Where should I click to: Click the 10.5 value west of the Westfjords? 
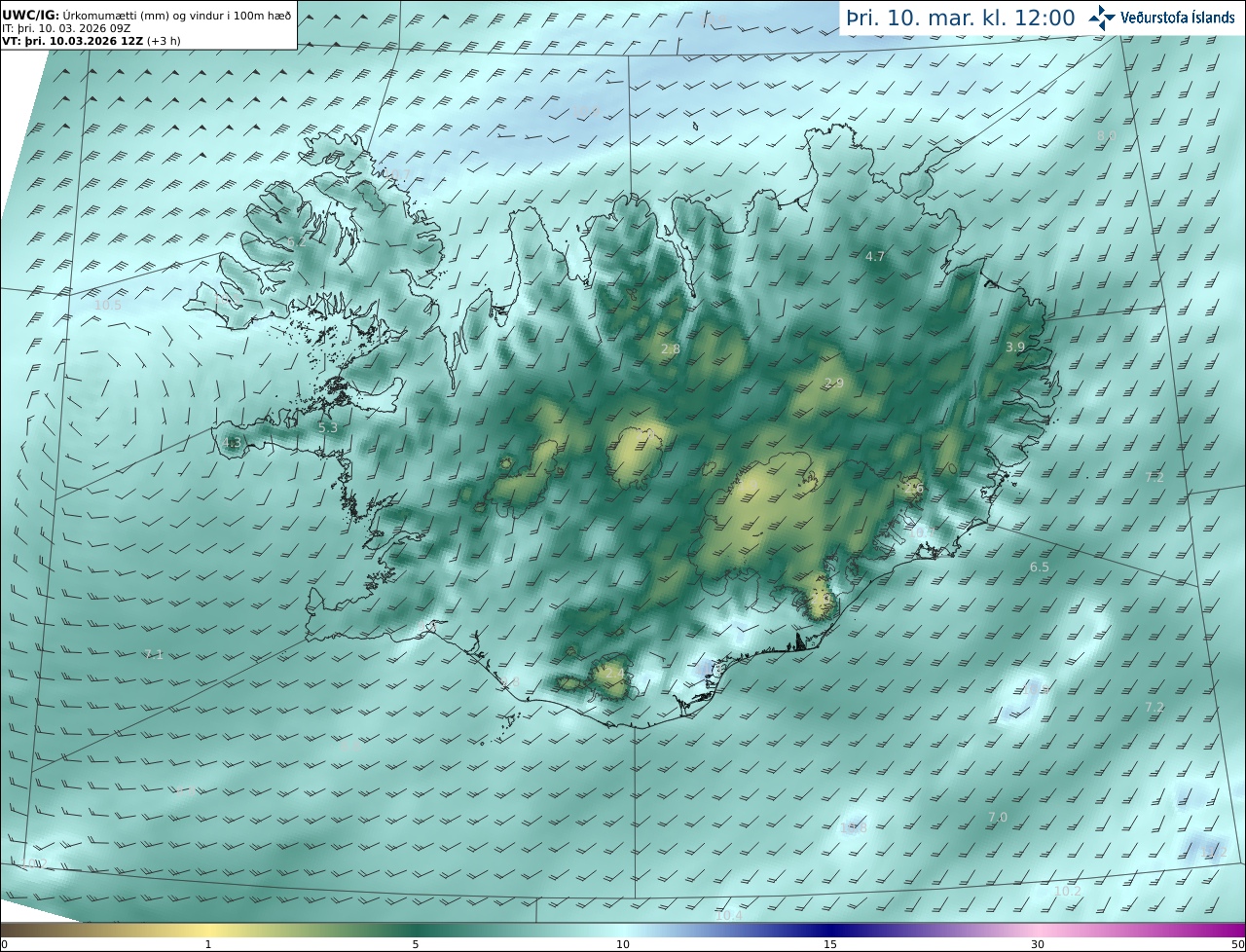(x=108, y=305)
